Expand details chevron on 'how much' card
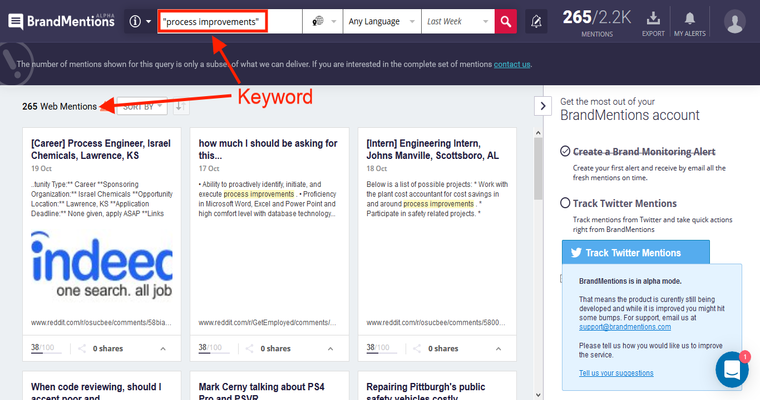The height and width of the screenshot is (400, 760). tap(331, 349)
